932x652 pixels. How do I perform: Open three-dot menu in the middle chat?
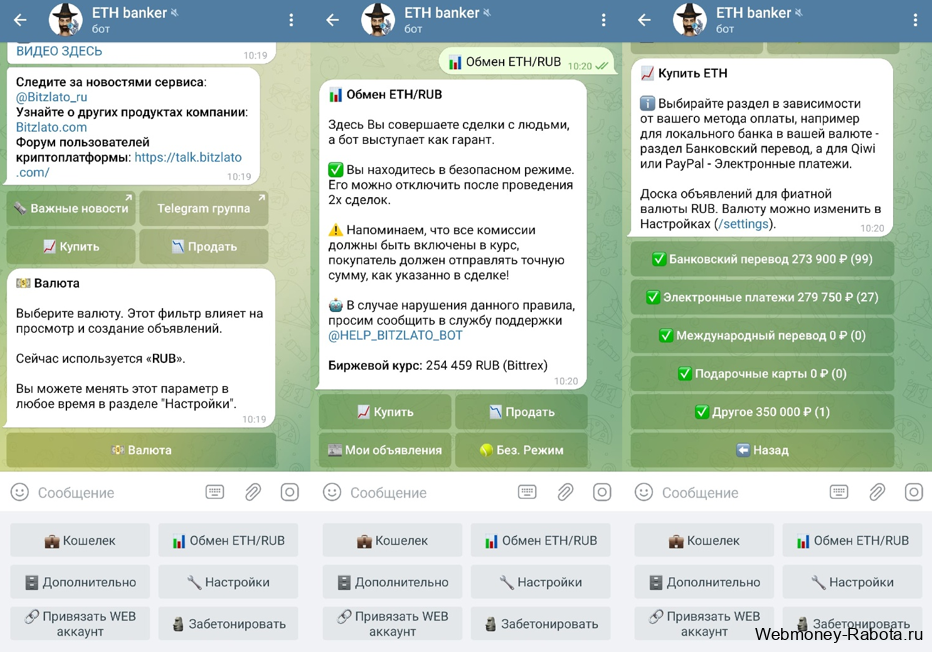click(x=603, y=20)
